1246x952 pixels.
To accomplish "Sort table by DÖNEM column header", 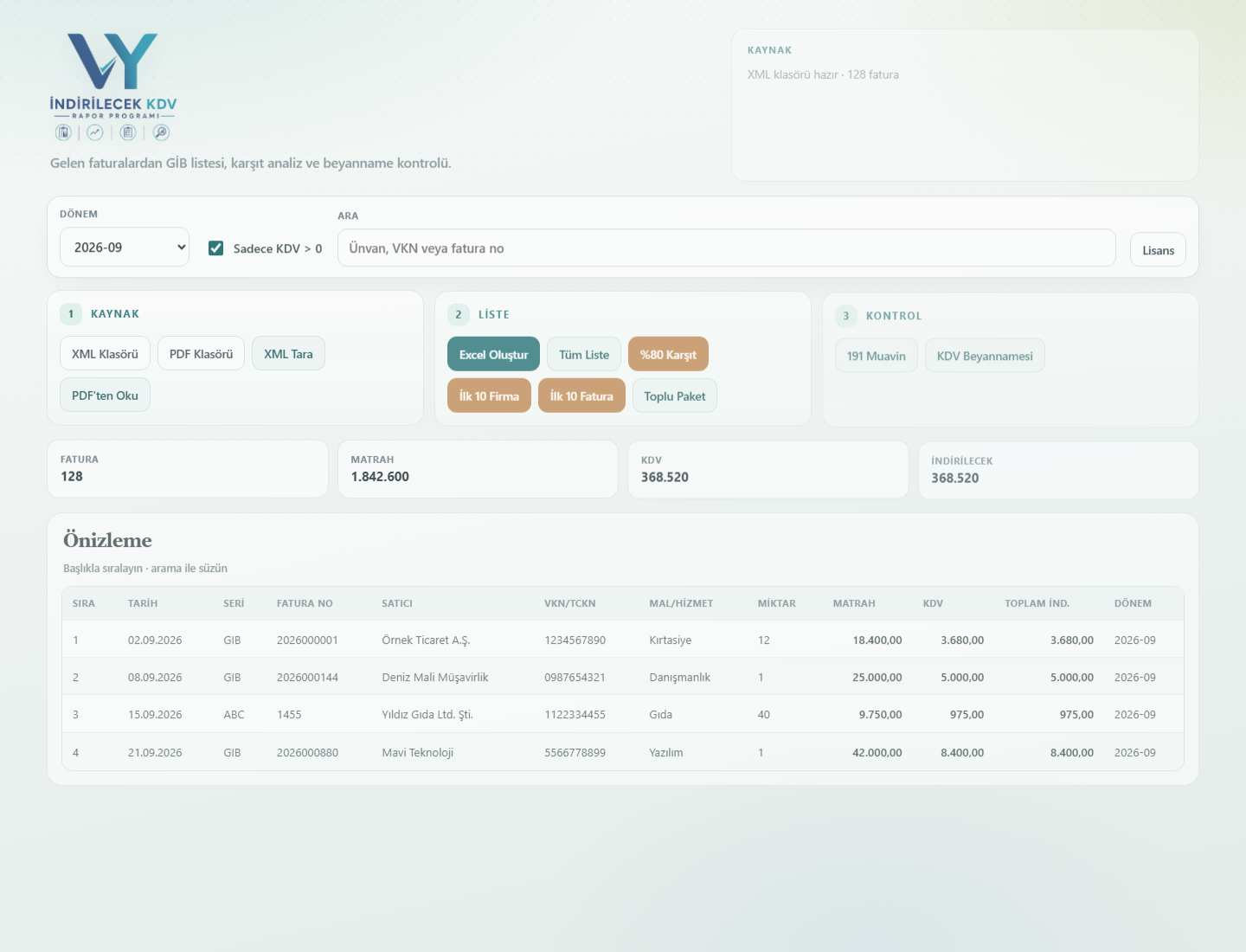I will pyautogui.click(x=1133, y=603).
